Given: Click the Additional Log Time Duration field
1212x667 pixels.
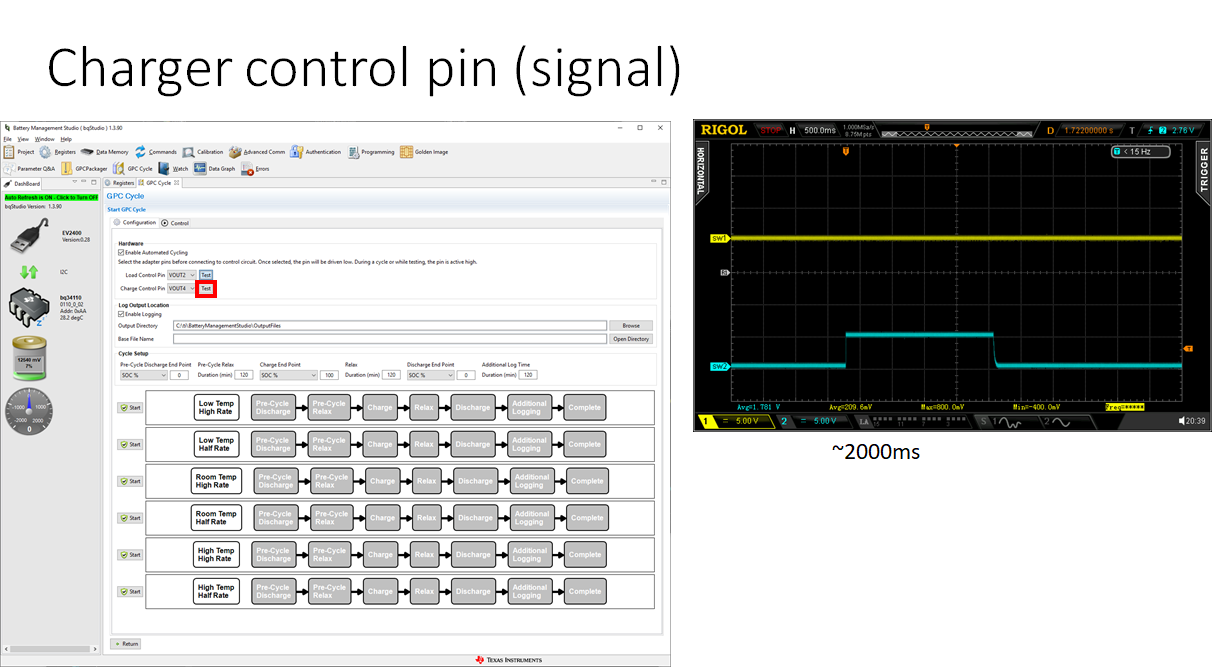Looking at the screenshot, I should pos(528,375).
